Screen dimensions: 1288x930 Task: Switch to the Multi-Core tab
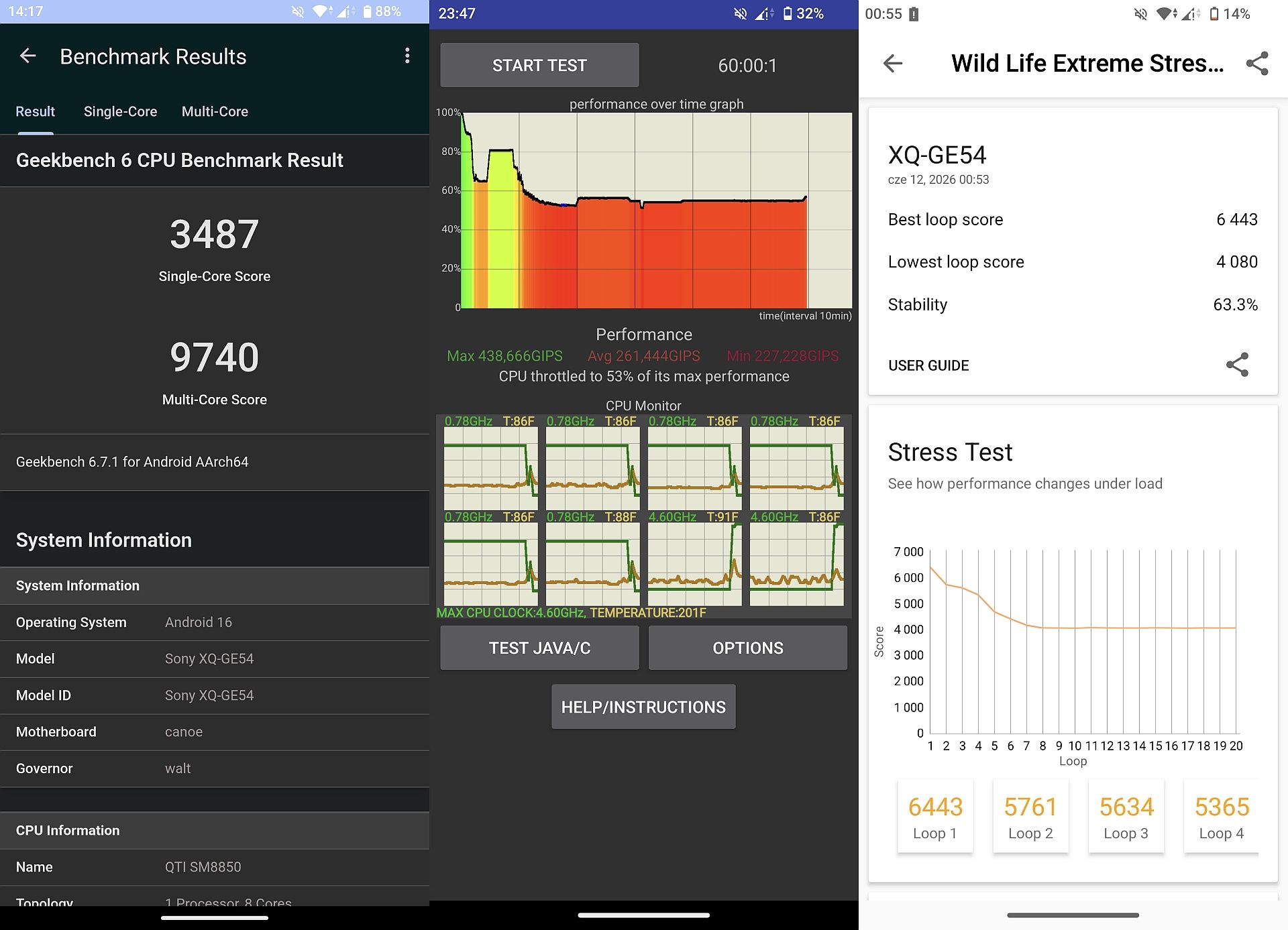(215, 111)
